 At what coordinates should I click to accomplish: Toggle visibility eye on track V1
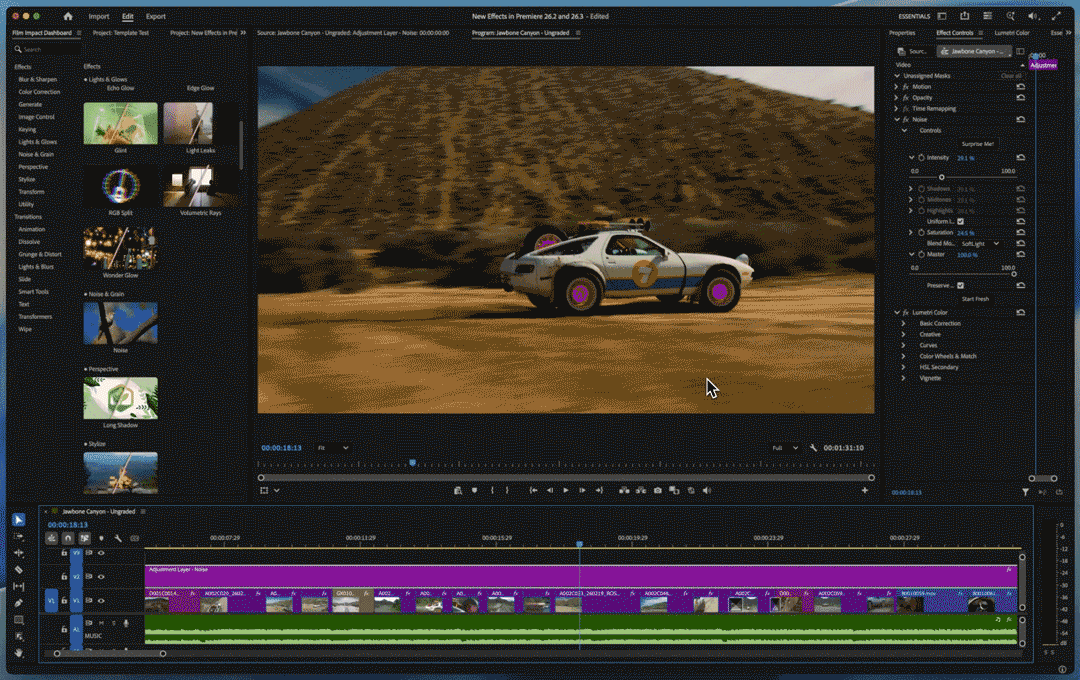point(101,601)
